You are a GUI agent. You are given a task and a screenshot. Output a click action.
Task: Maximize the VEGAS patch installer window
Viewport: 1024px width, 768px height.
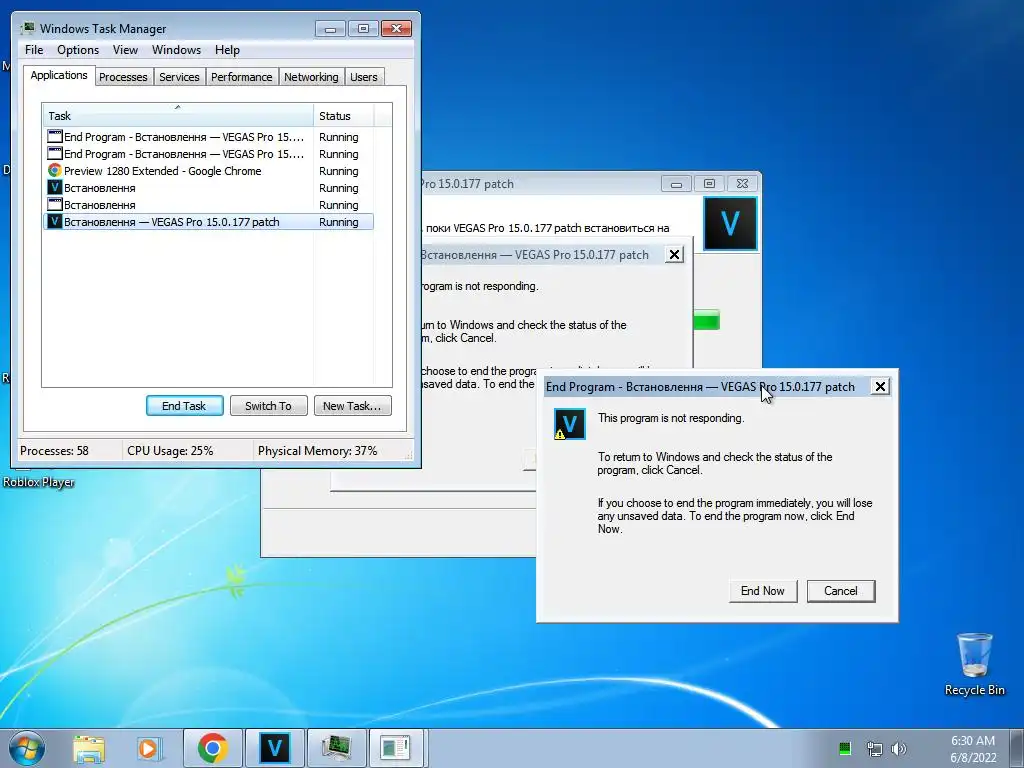(709, 184)
